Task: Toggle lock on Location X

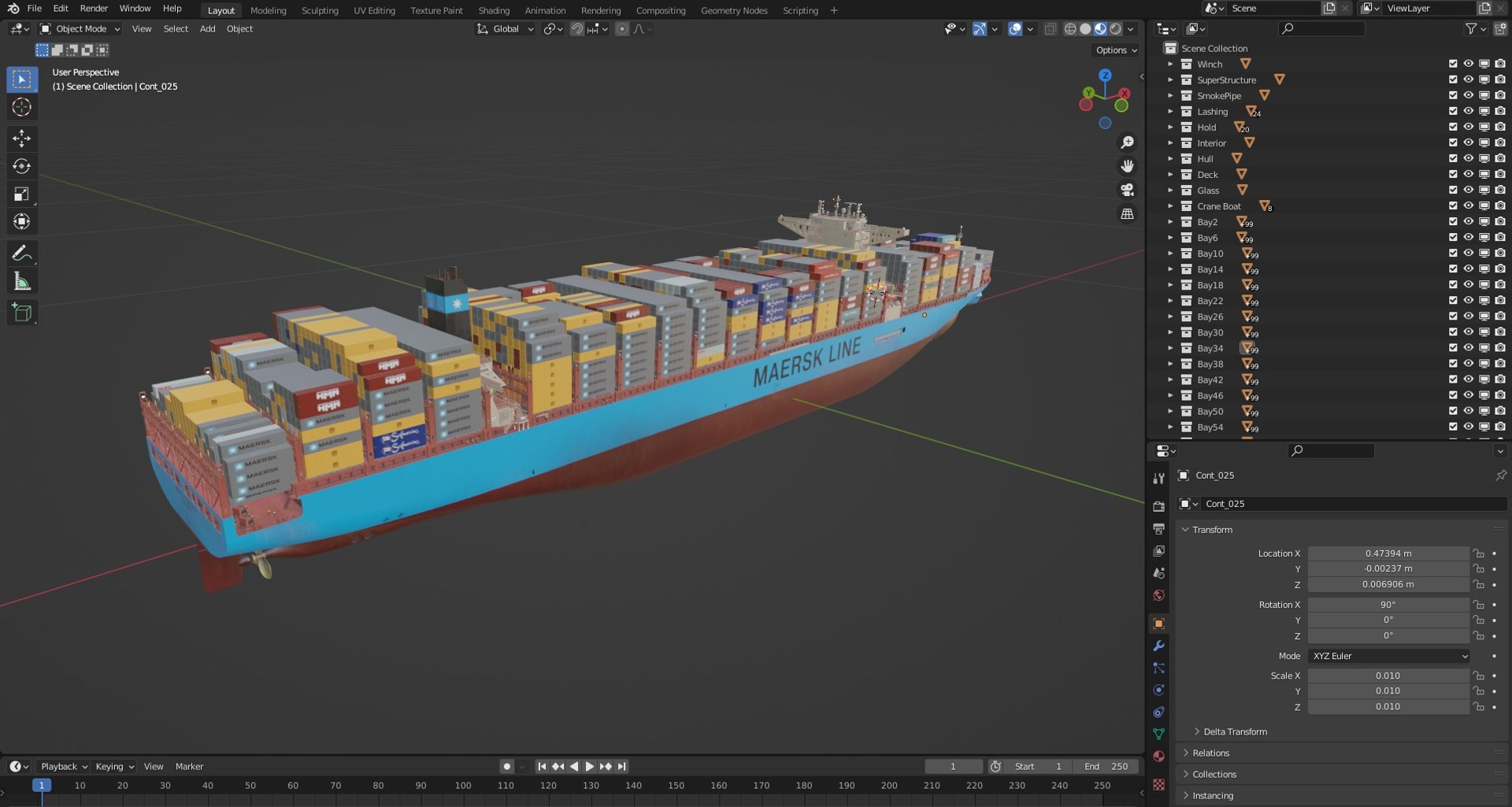Action: point(1479,553)
